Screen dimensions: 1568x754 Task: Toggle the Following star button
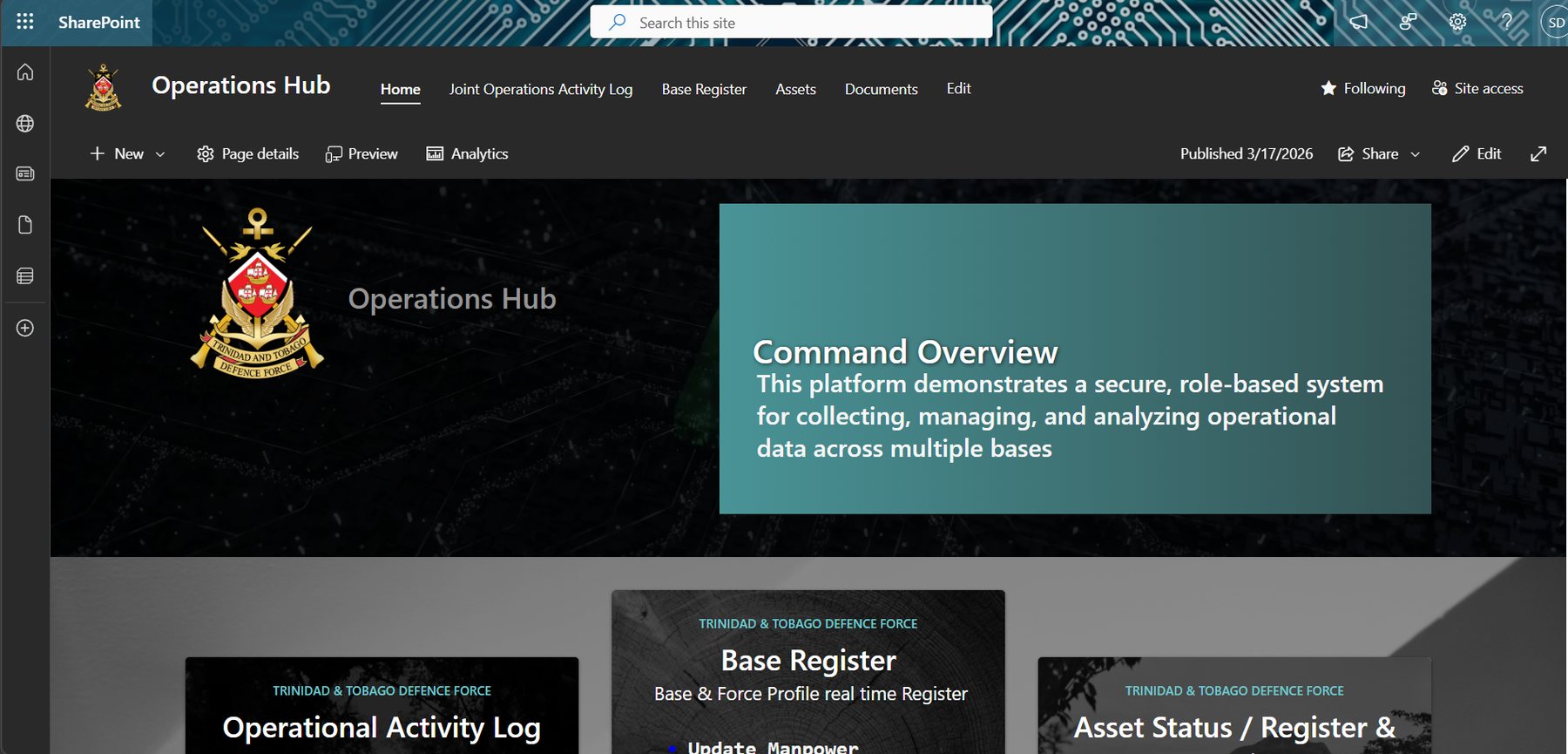click(1363, 88)
